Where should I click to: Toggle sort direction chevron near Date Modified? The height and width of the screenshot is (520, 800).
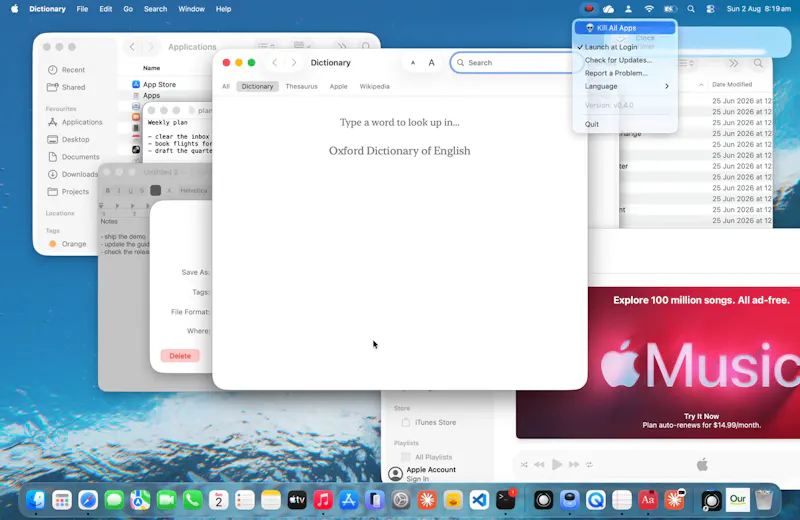701,85
